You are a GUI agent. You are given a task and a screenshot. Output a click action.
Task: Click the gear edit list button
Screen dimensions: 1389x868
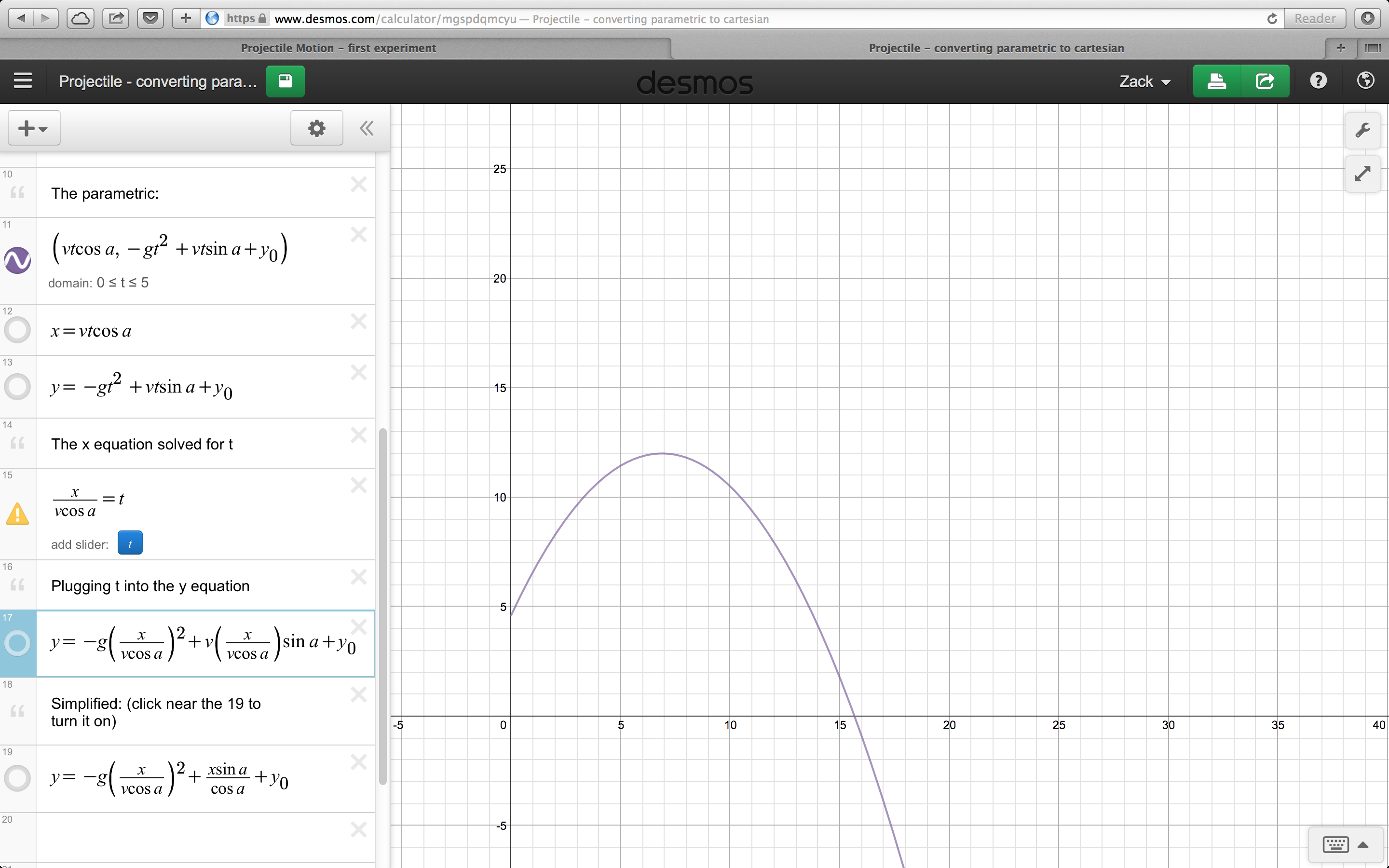pyautogui.click(x=316, y=128)
